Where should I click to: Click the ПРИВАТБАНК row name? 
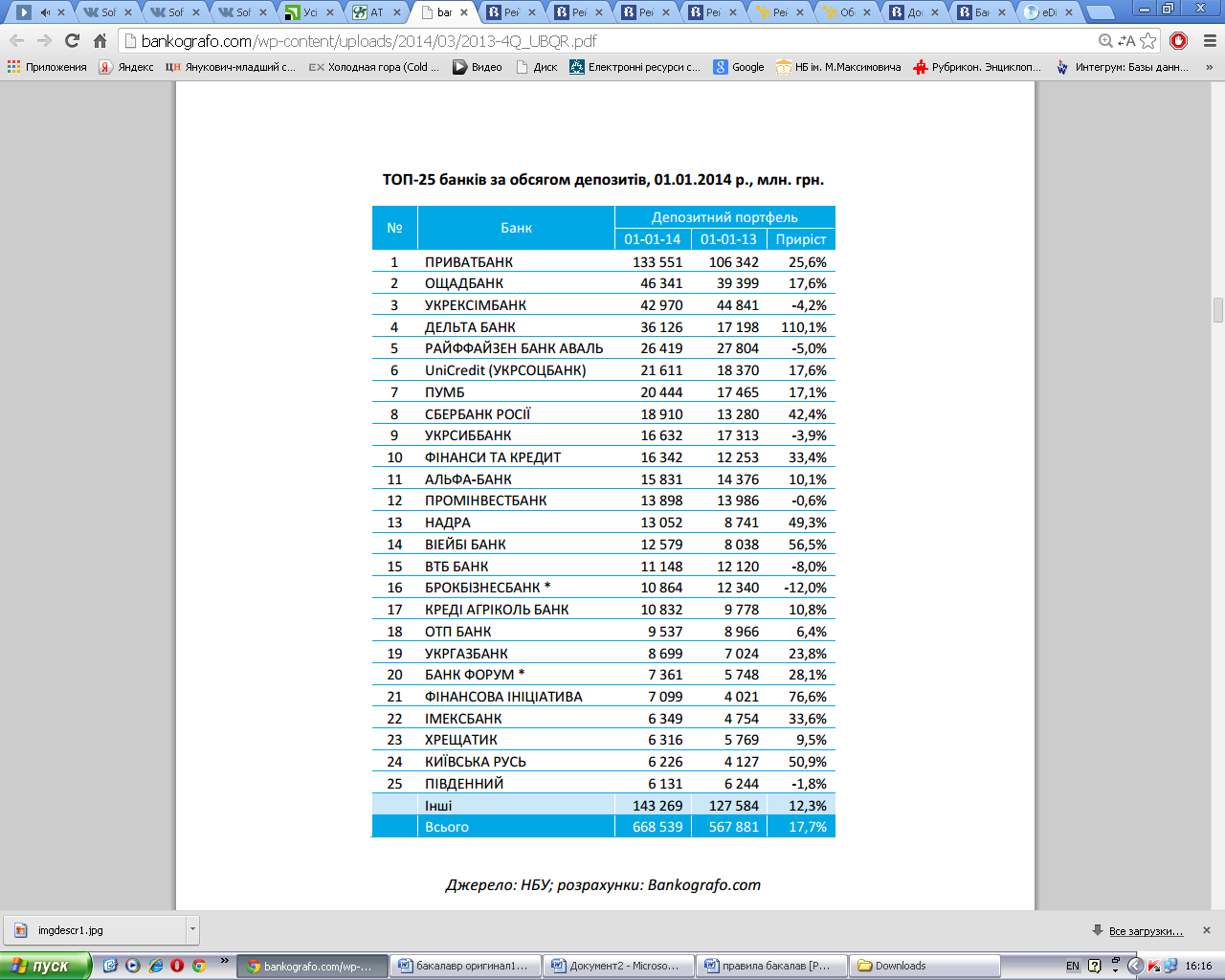[x=469, y=262]
